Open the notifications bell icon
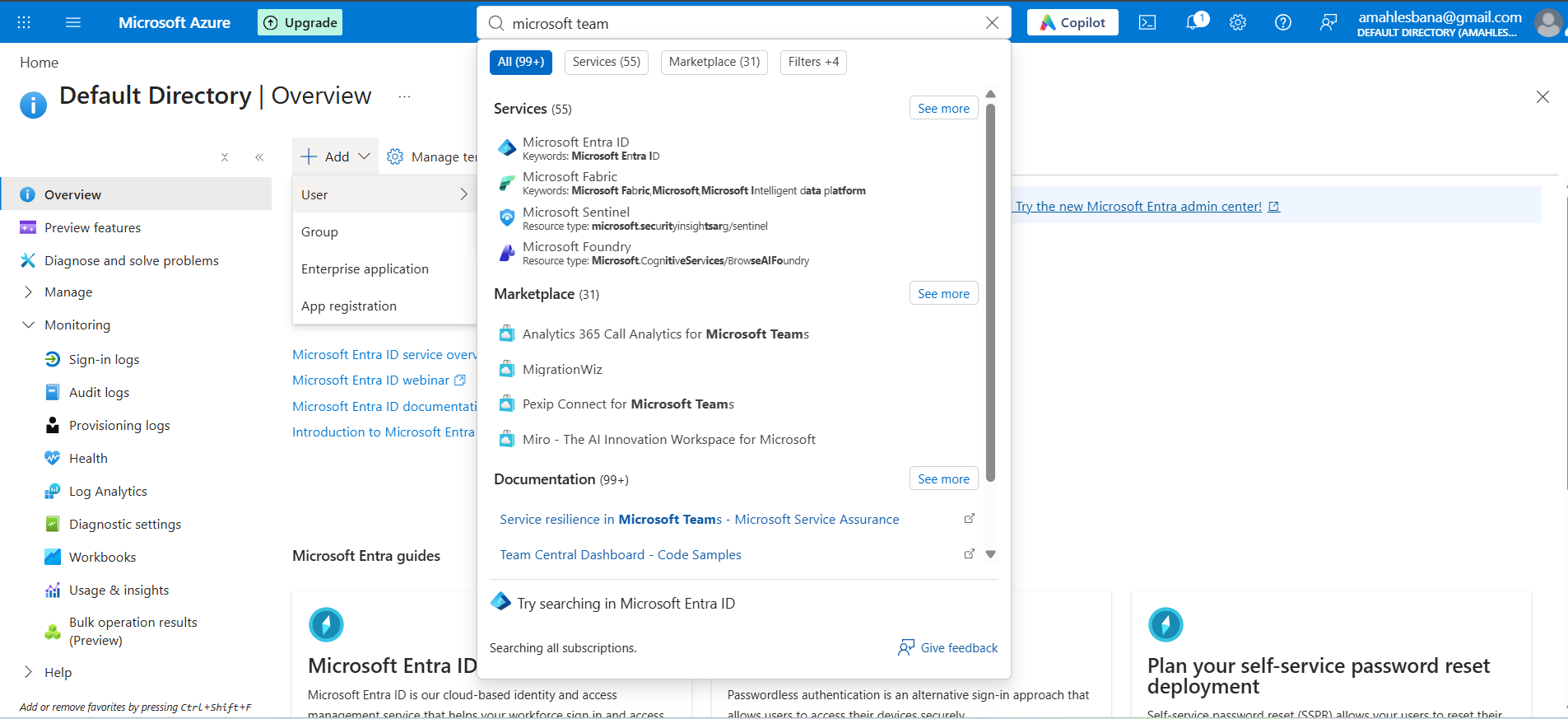This screenshot has height=719, width=1568. 1194,22
